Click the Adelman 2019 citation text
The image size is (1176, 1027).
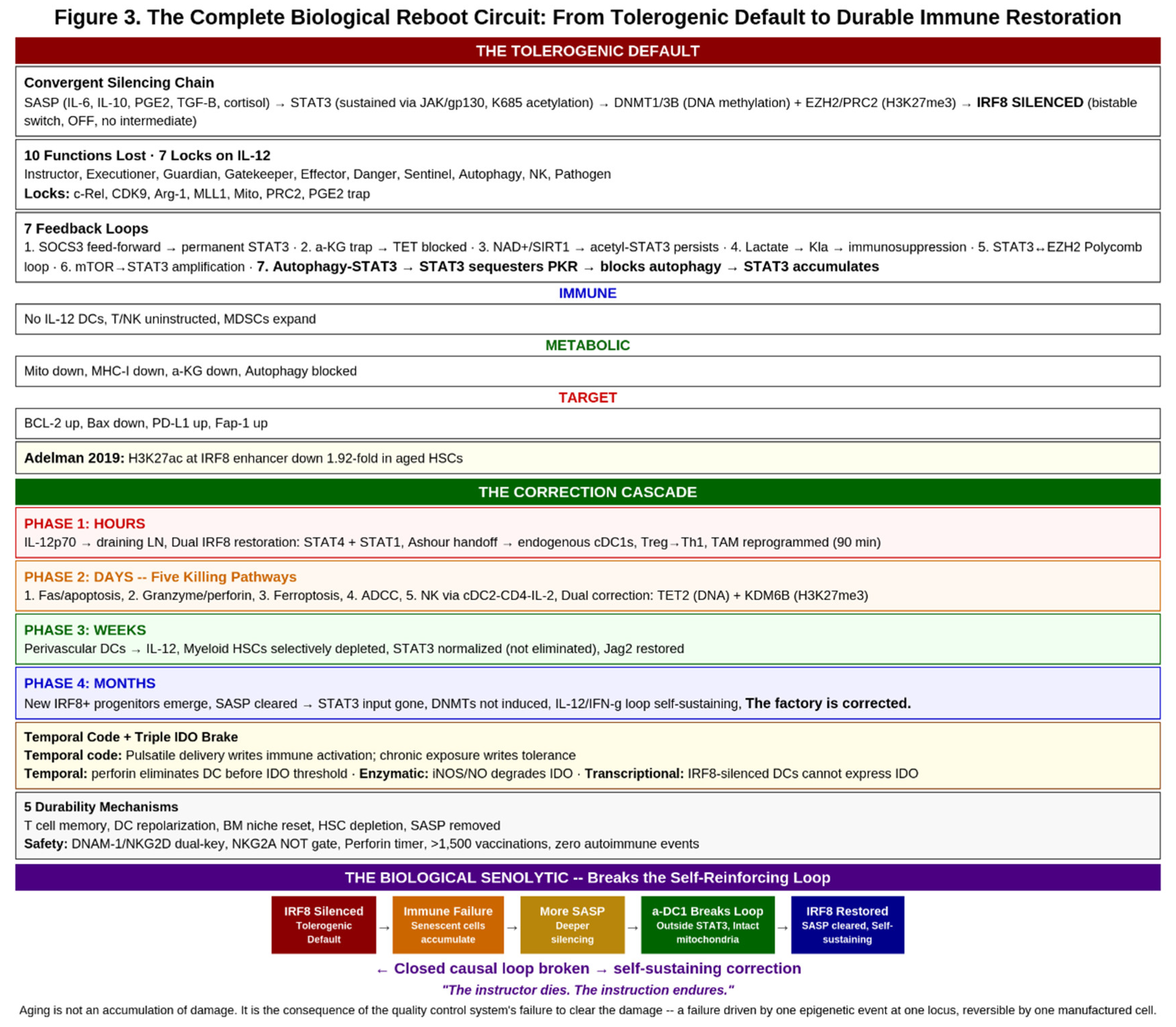pyautogui.click(x=243, y=458)
